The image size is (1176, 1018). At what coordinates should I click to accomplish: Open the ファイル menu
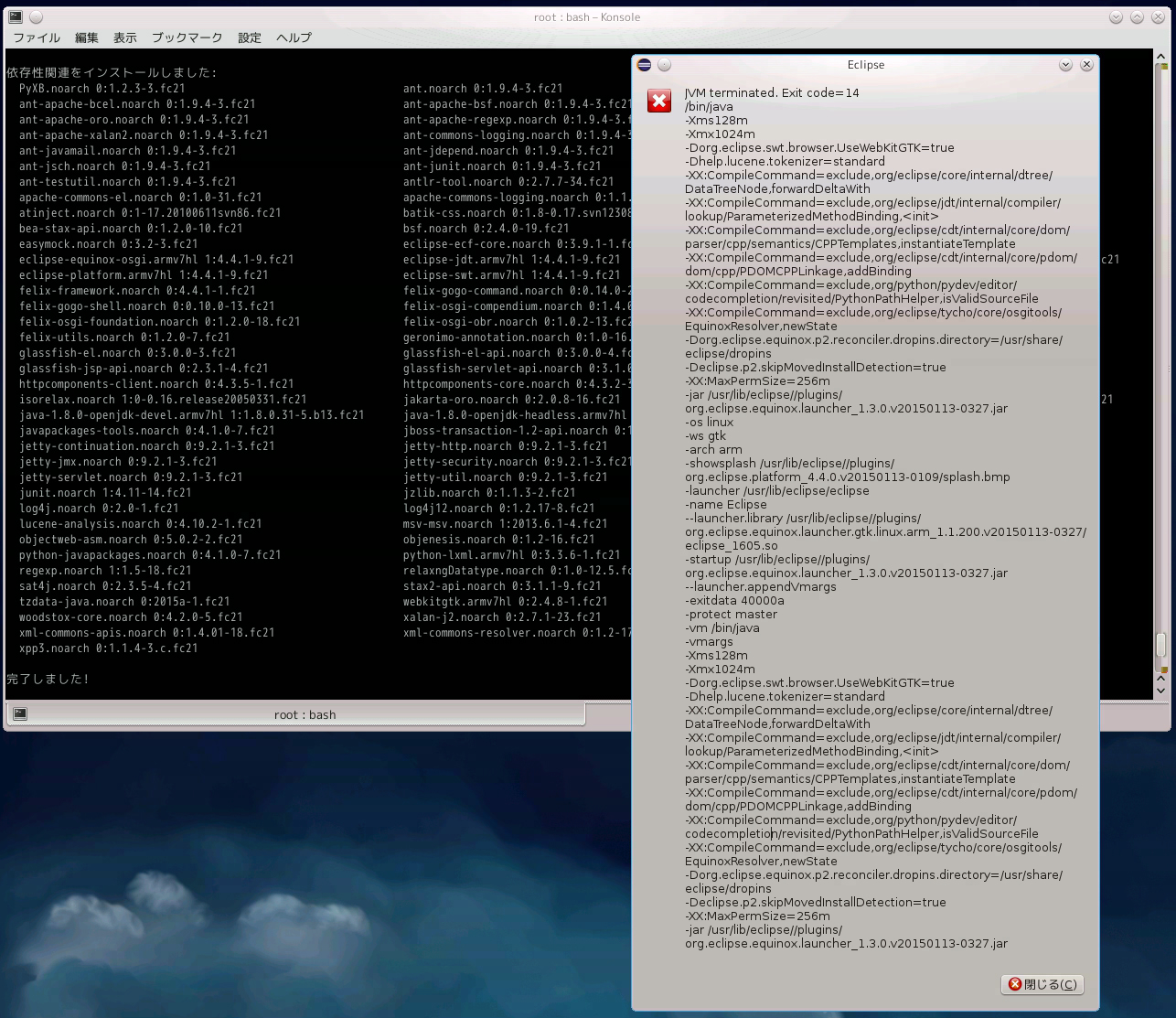(37, 38)
